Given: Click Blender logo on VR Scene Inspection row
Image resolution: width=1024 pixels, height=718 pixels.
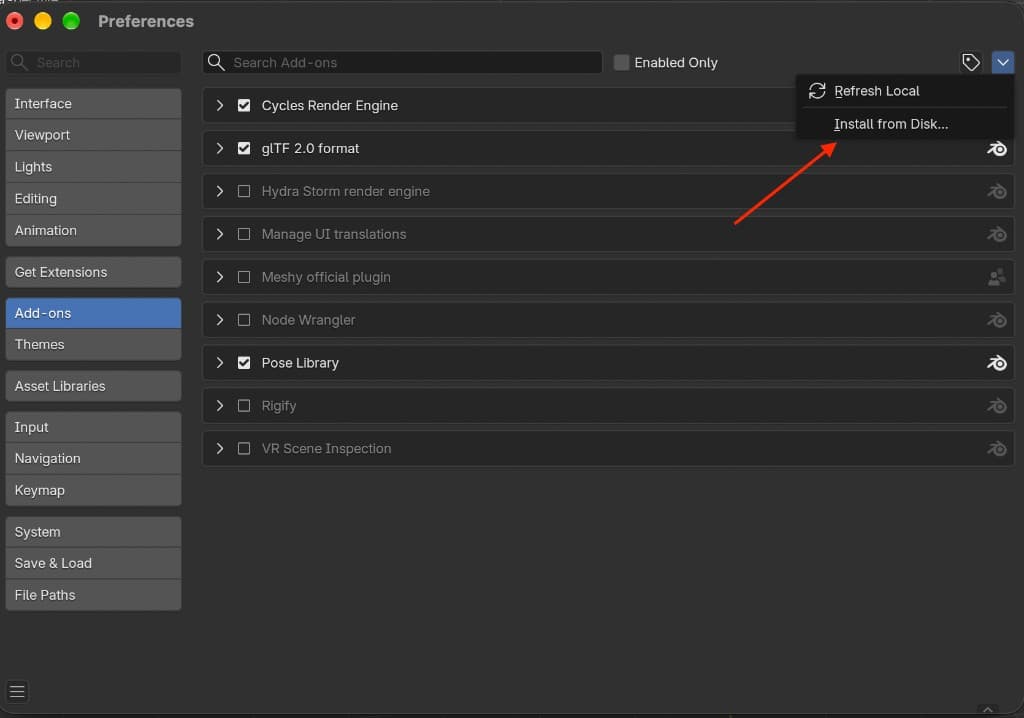Looking at the screenshot, I should click(x=997, y=449).
